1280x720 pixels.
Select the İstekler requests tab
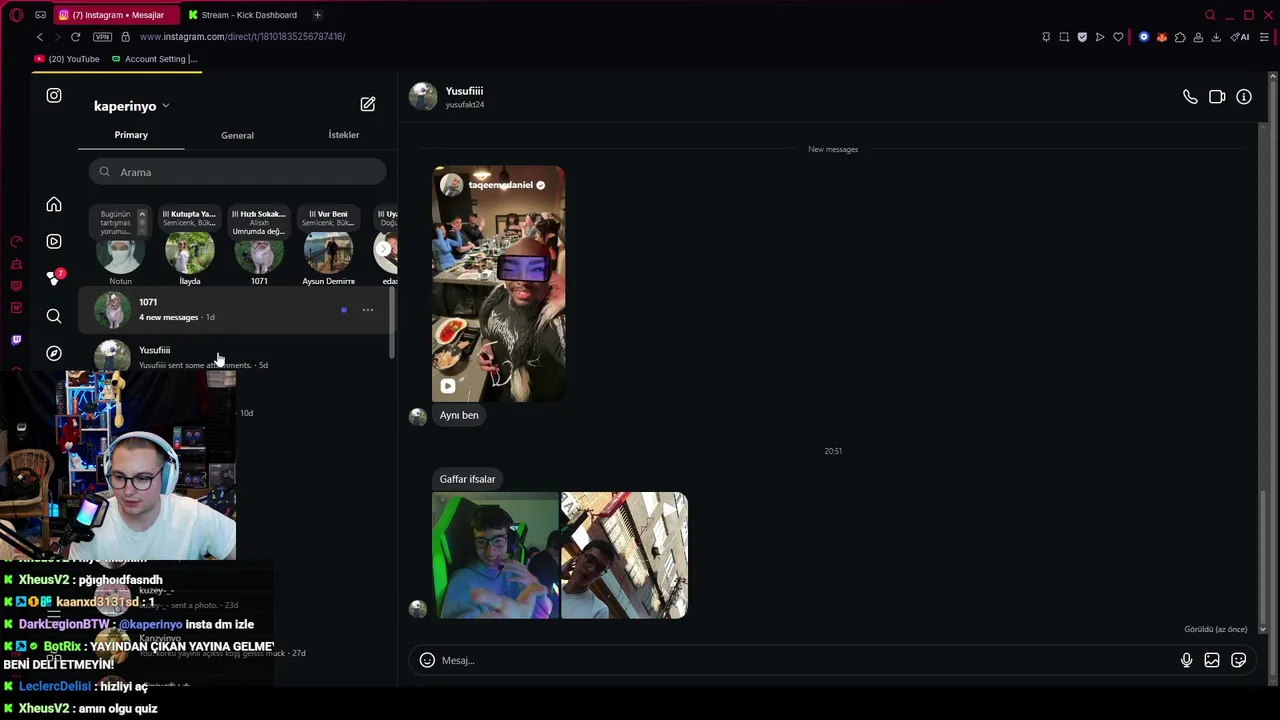(x=343, y=135)
